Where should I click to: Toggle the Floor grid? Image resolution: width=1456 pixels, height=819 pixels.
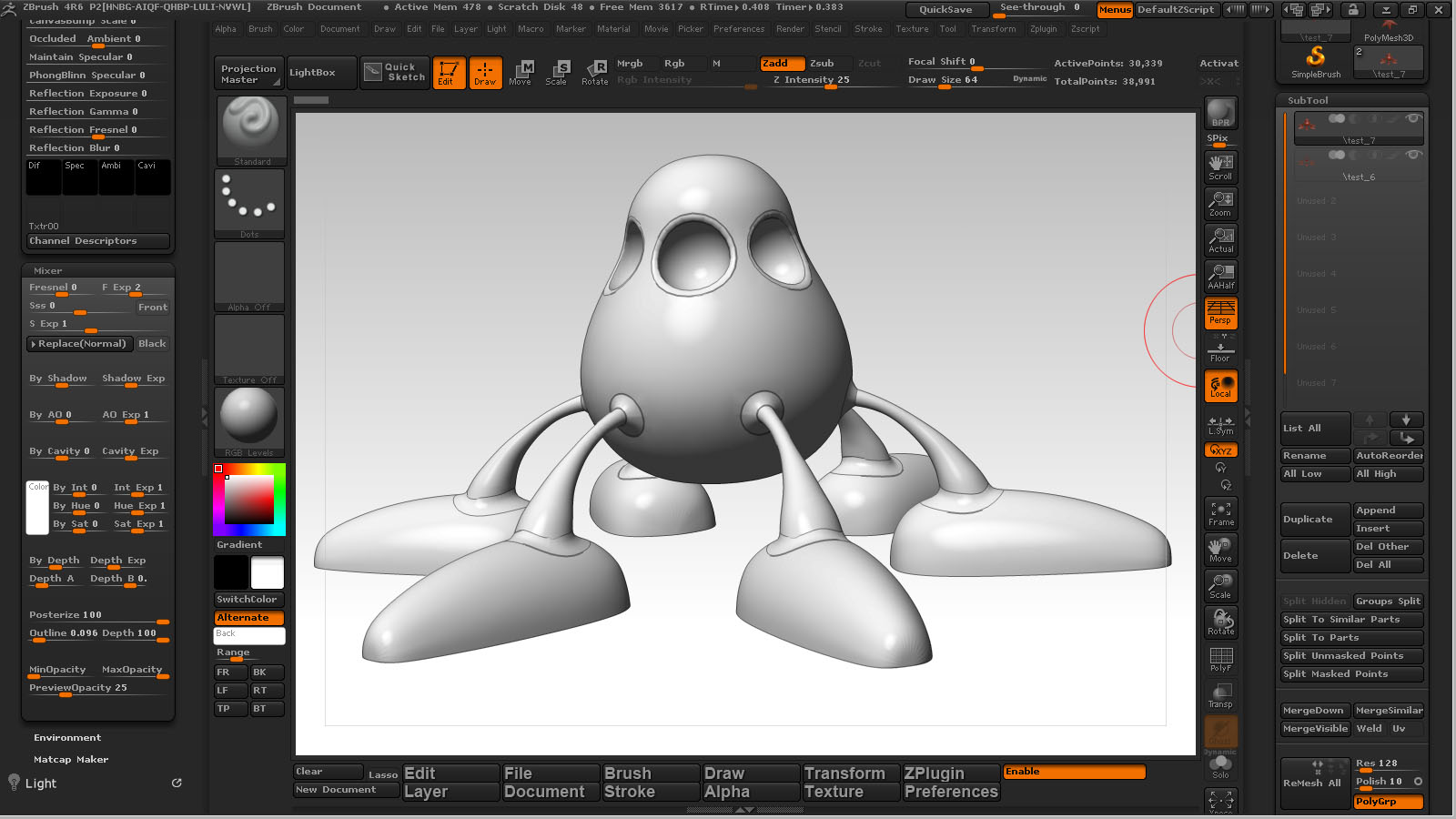[1220, 349]
